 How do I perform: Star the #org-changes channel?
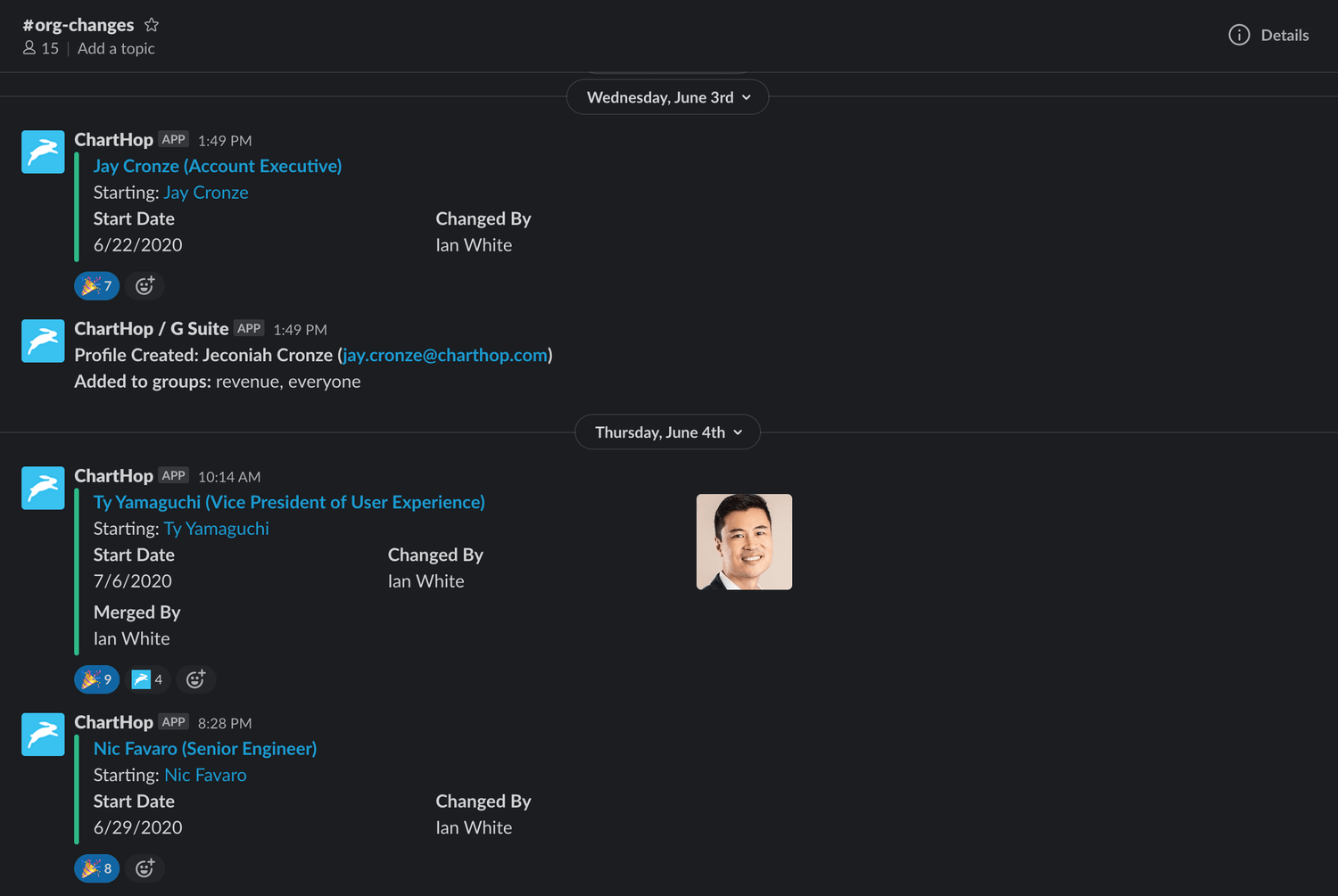(x=151, y=24)
